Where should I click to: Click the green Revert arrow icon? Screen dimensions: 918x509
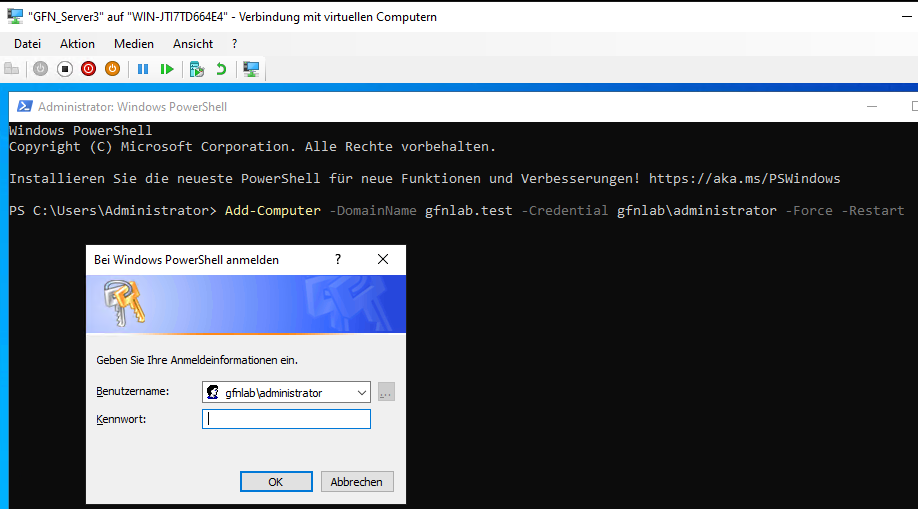click(221, 69)
